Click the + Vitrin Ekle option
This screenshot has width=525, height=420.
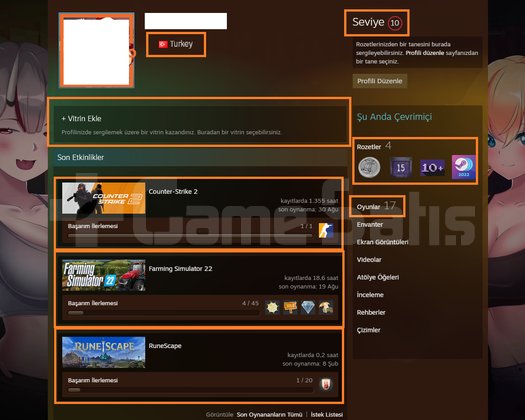81,119
